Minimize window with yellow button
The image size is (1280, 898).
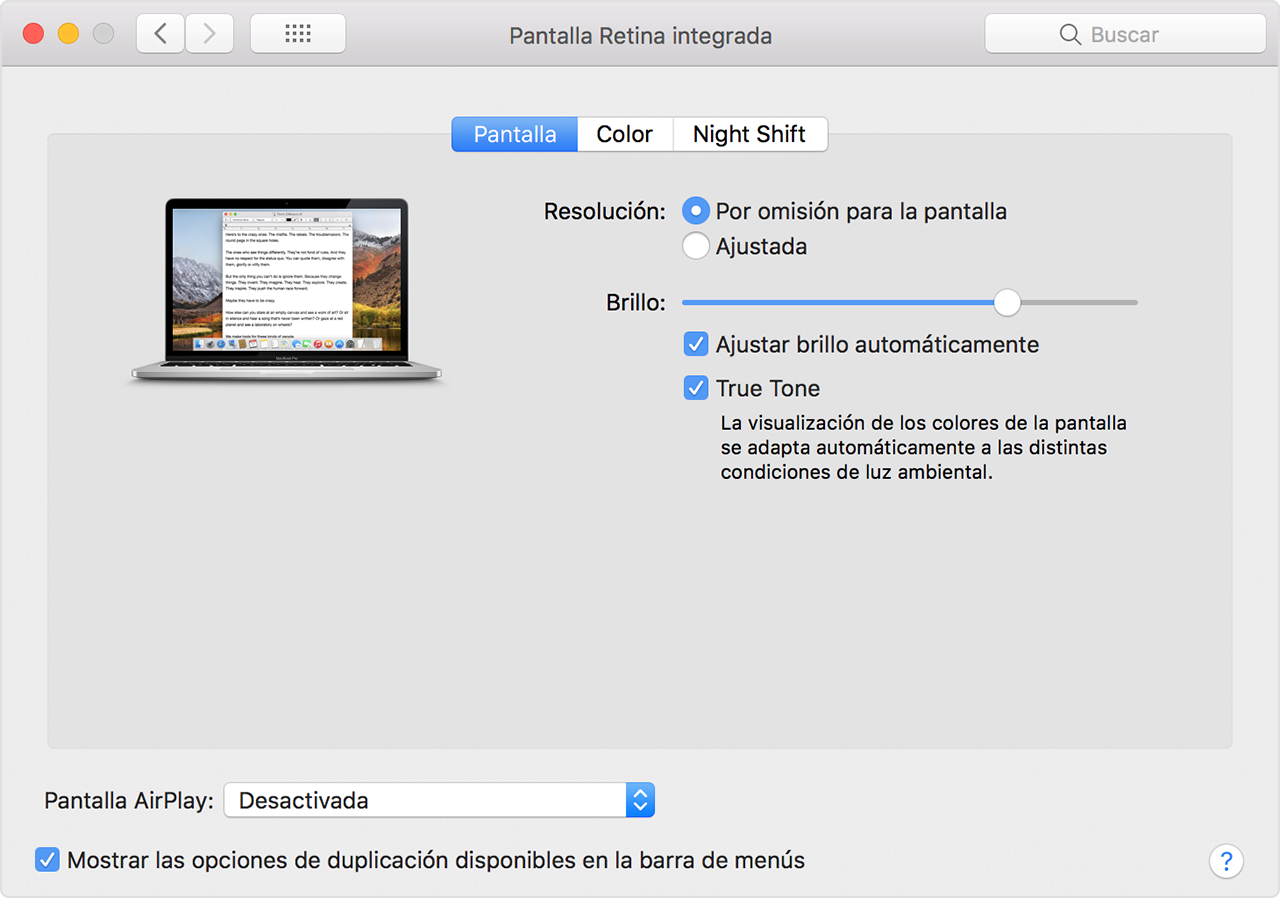pyautogui.click(x=68, y=34)
